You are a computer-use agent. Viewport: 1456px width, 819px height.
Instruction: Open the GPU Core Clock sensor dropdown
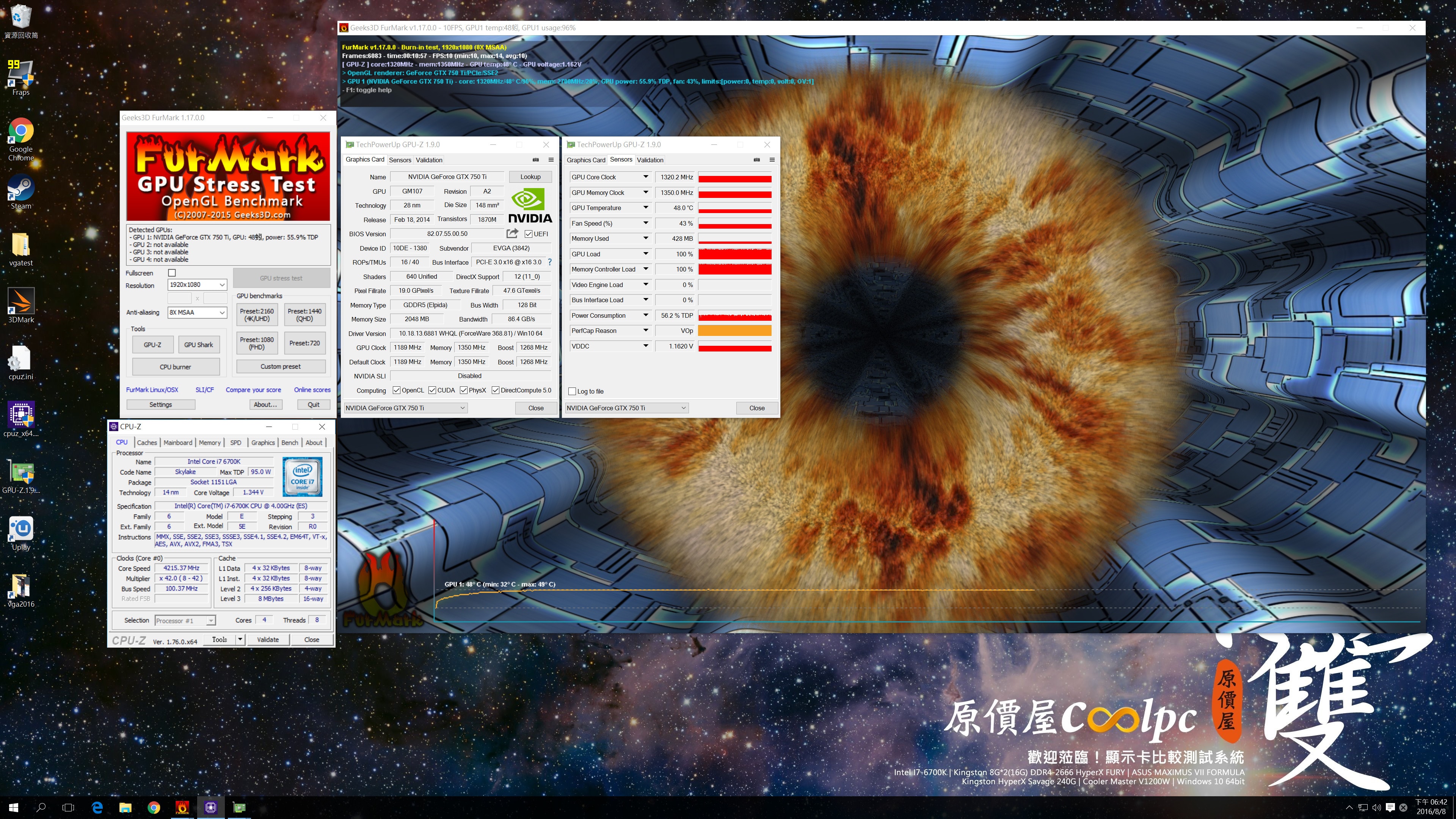coord(645,177)
